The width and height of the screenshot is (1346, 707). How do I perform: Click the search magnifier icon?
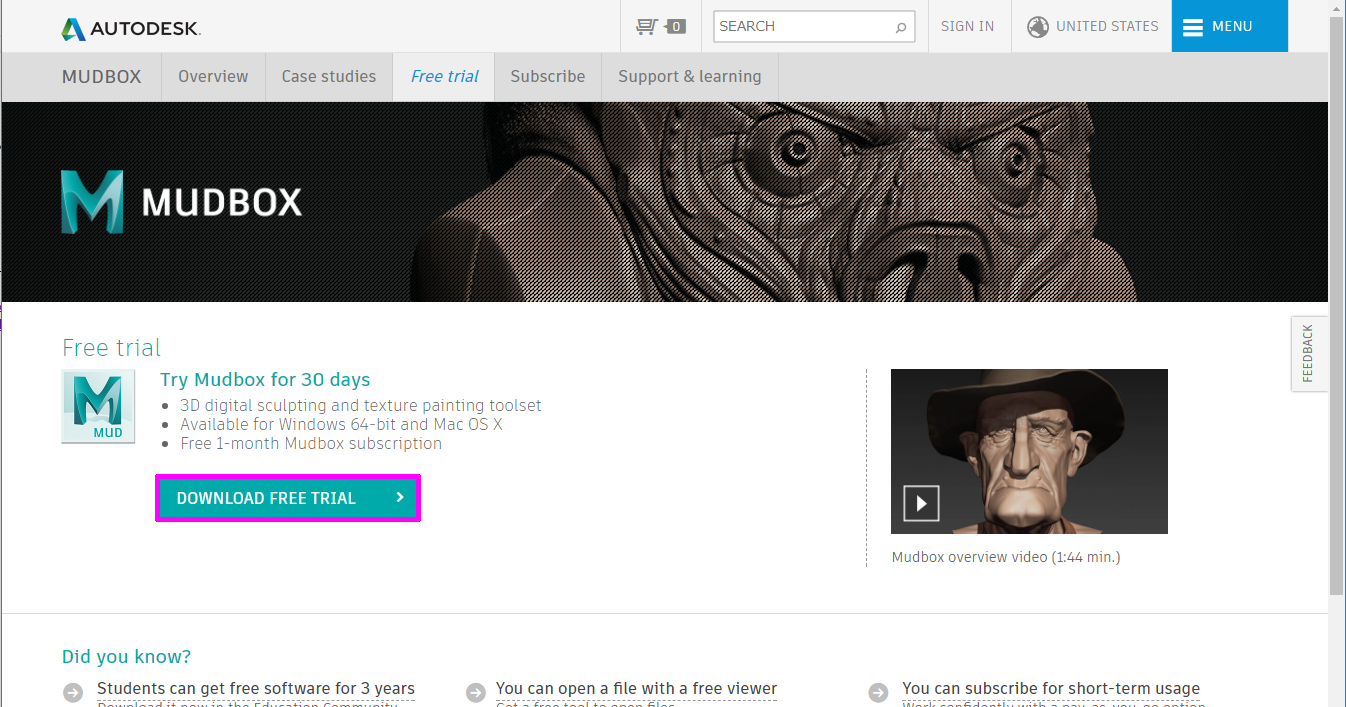[900, 27]
